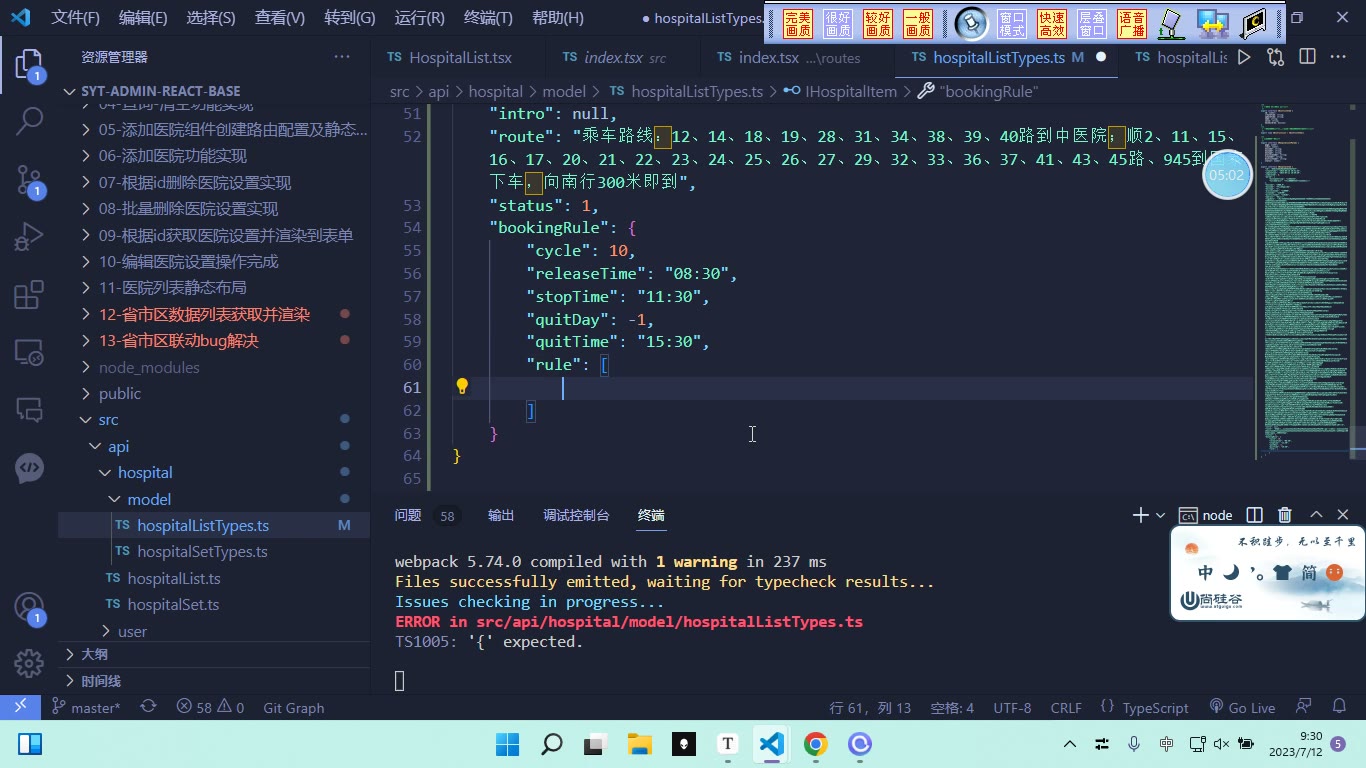1366x768 pixels.
Task: Click the Run play icon in editor toolbar
Action: [x=1244, y=57]
